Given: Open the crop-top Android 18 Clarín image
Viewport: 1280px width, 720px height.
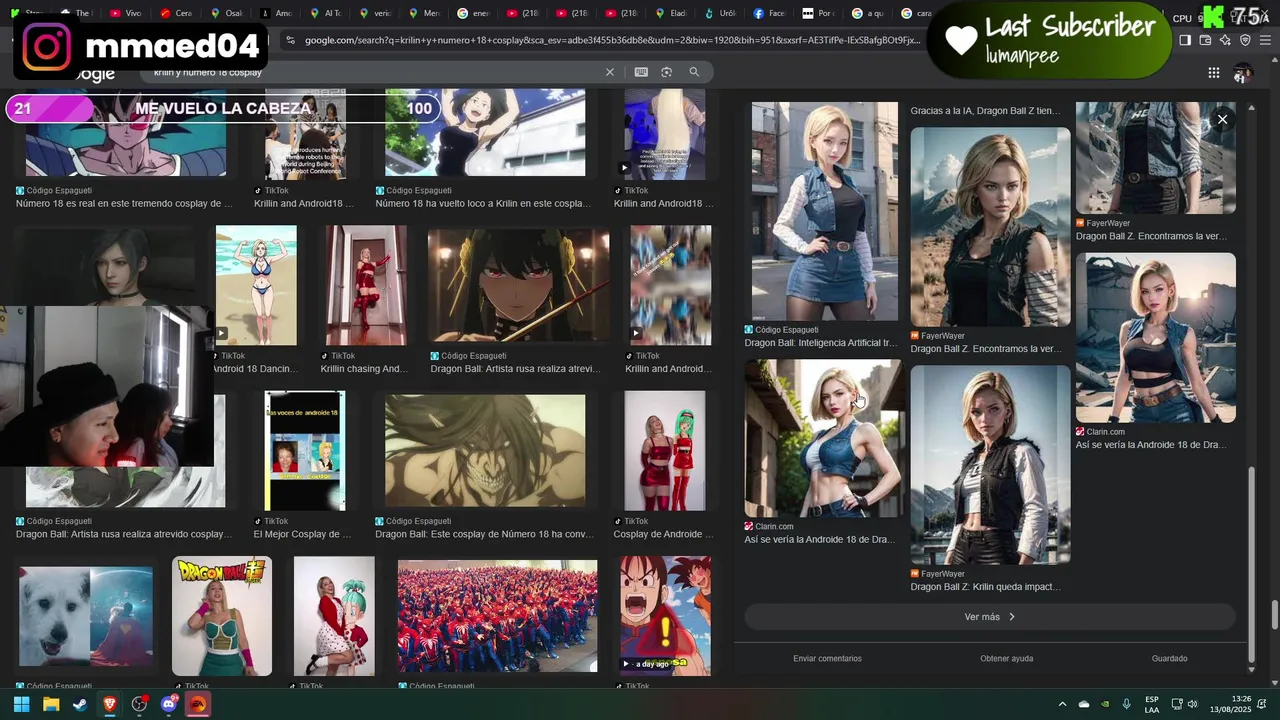Looking at the screenshot, I should (x=1155, y=337).
